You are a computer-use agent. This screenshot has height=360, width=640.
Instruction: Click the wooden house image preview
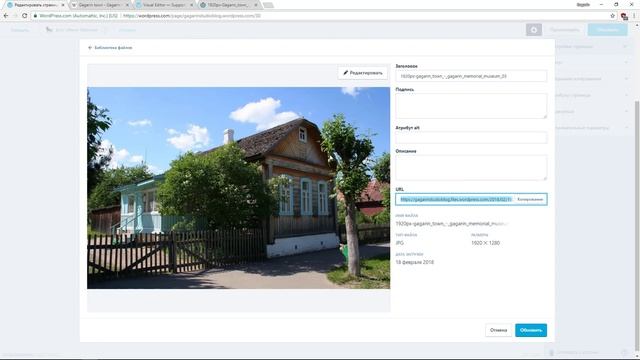(238, 188)
